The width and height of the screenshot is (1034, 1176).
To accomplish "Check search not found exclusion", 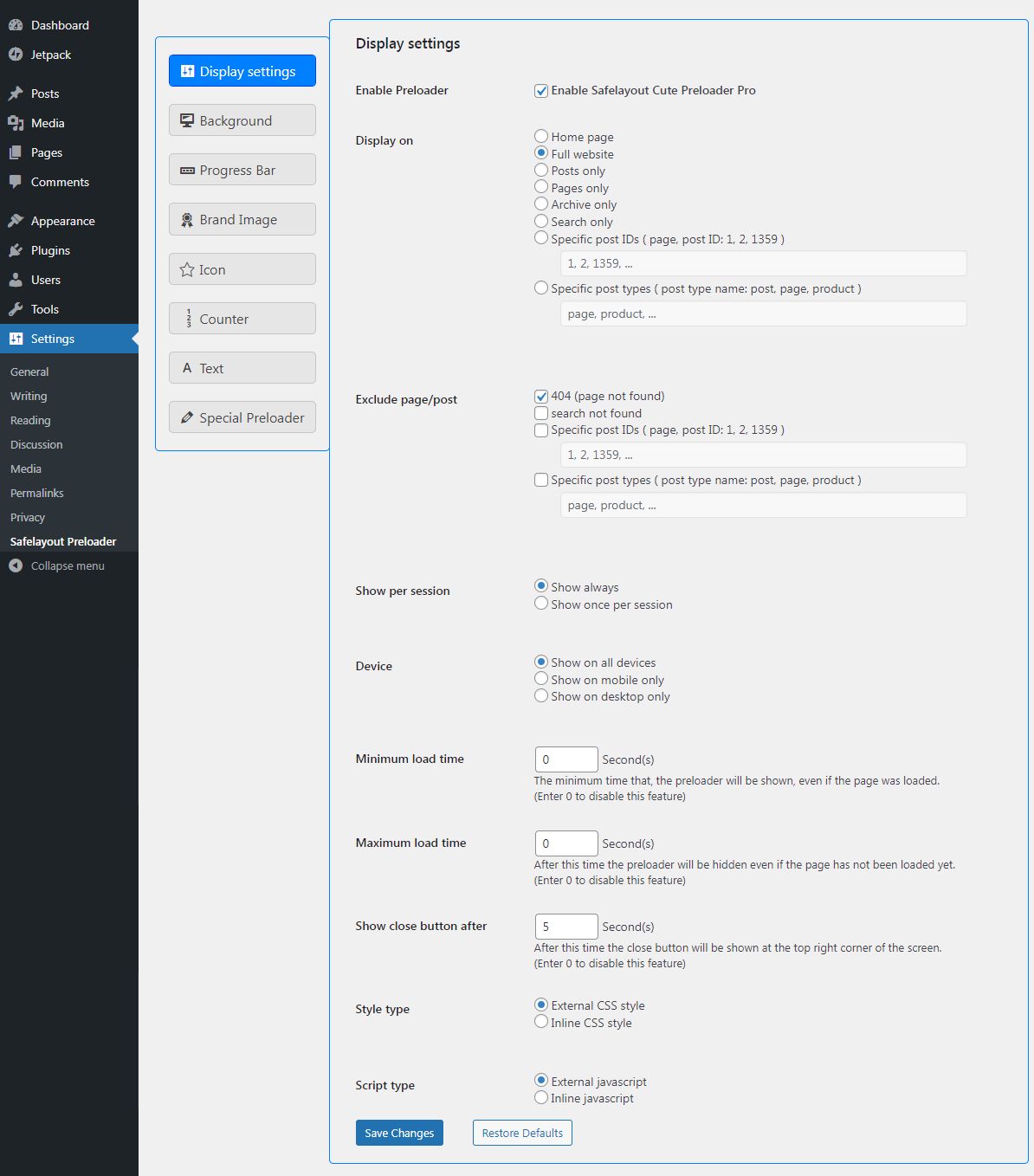I will click(541, 413).
